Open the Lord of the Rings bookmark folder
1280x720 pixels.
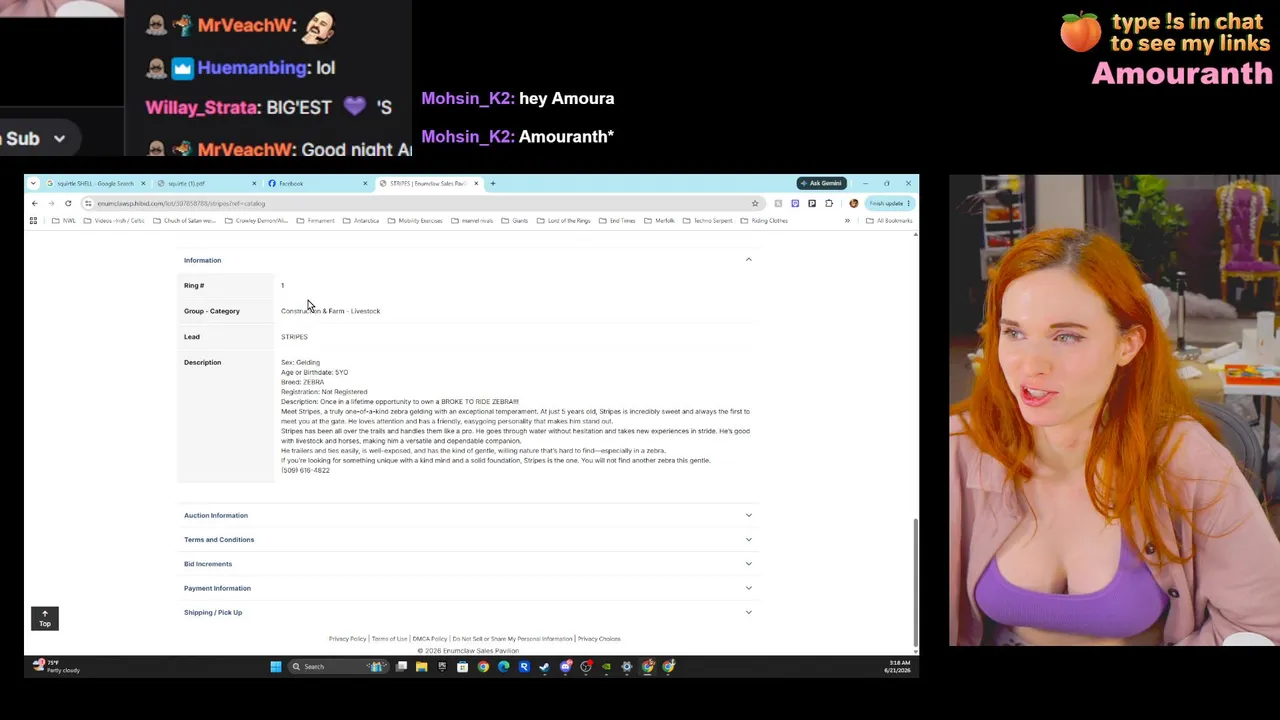563,221
